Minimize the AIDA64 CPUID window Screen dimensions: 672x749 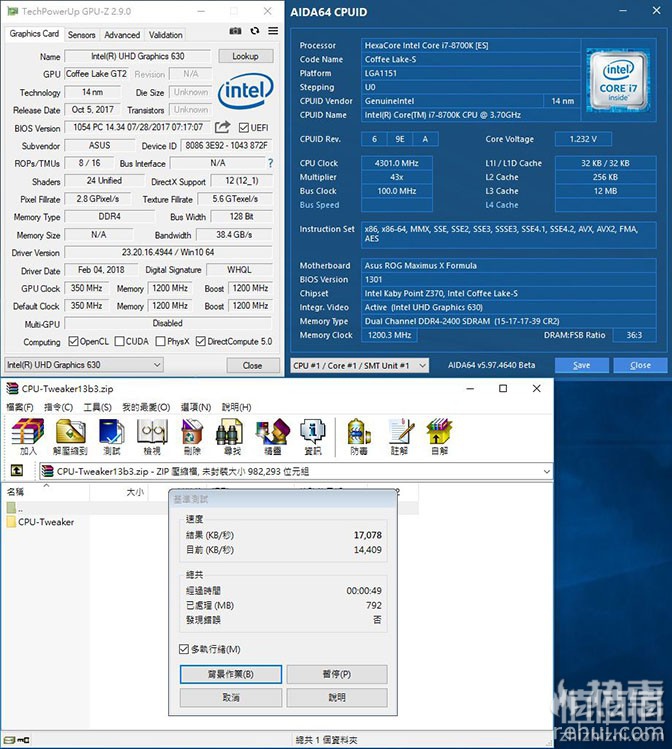pyautogui.click(x=623, y=11)
